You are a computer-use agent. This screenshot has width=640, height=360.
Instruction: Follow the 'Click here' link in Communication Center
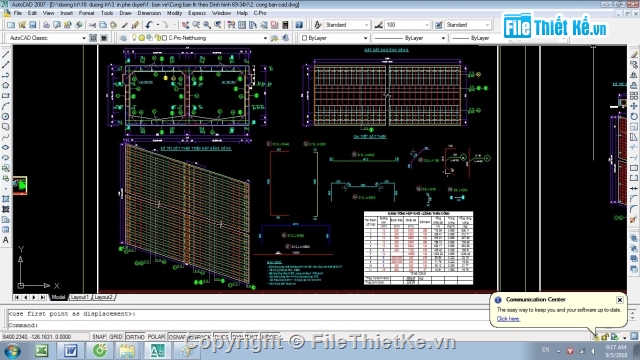[x=508, y=319]
